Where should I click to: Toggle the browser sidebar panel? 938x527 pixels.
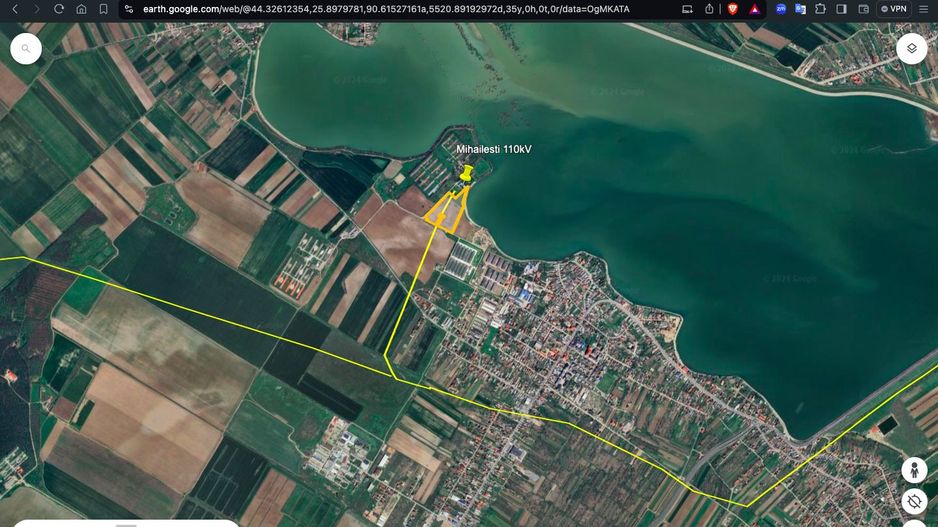point(841,9)
